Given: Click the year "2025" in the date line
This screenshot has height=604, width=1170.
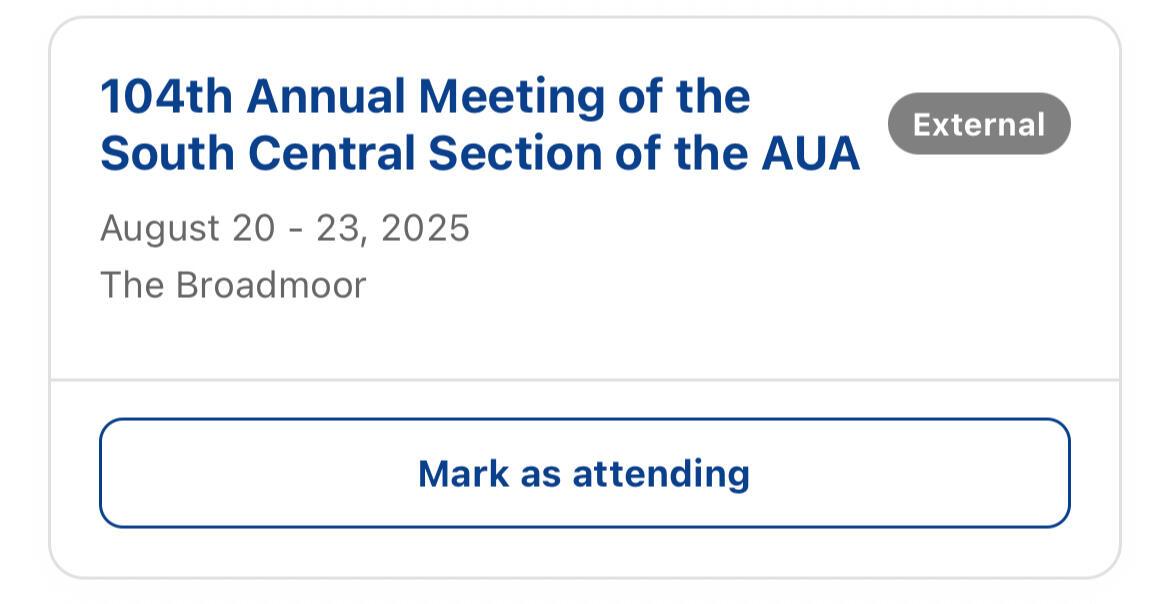Looking at the screenshot, I should pyautogui.click(x=425, y=229).
